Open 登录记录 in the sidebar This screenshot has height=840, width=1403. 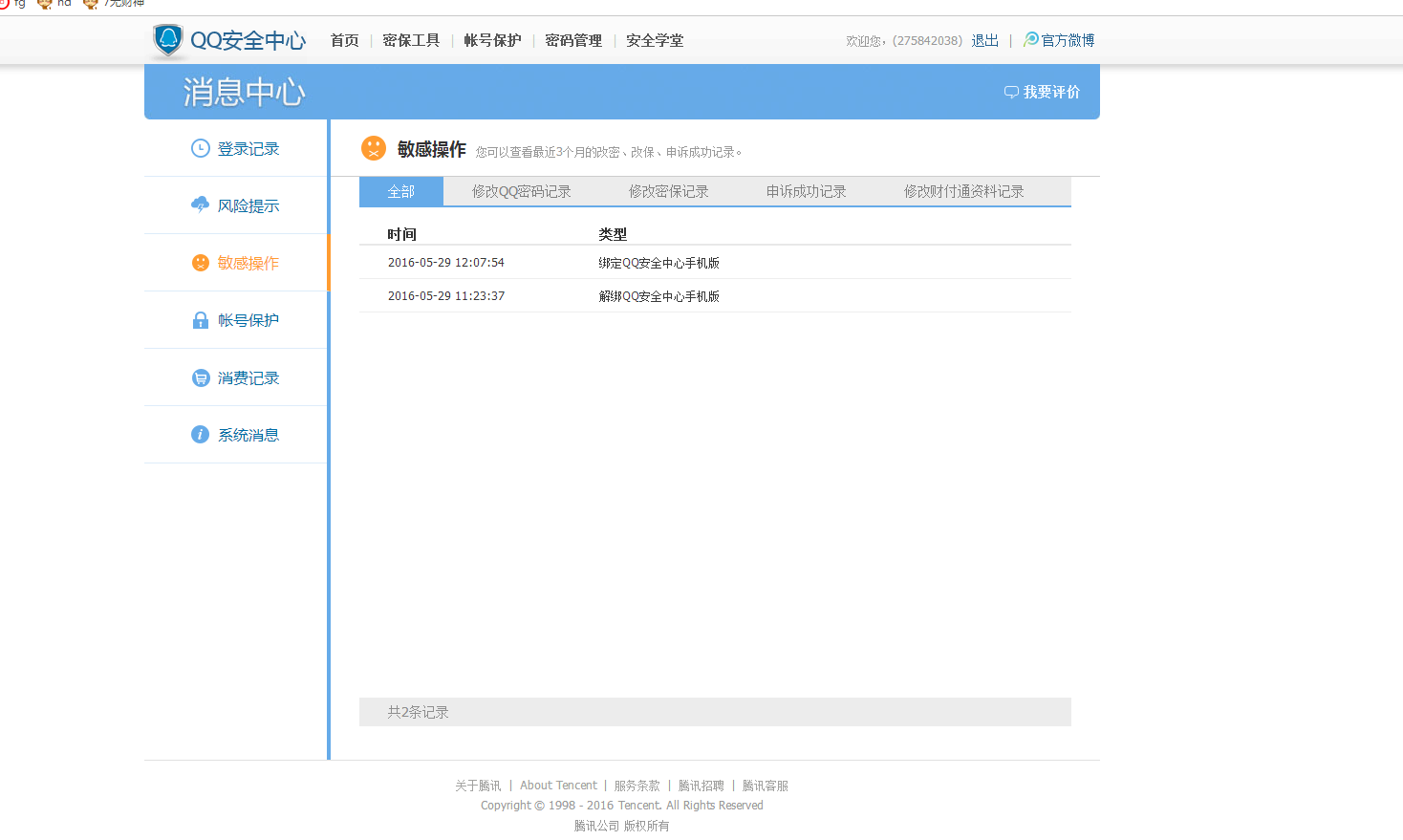[x=248, y=148]
